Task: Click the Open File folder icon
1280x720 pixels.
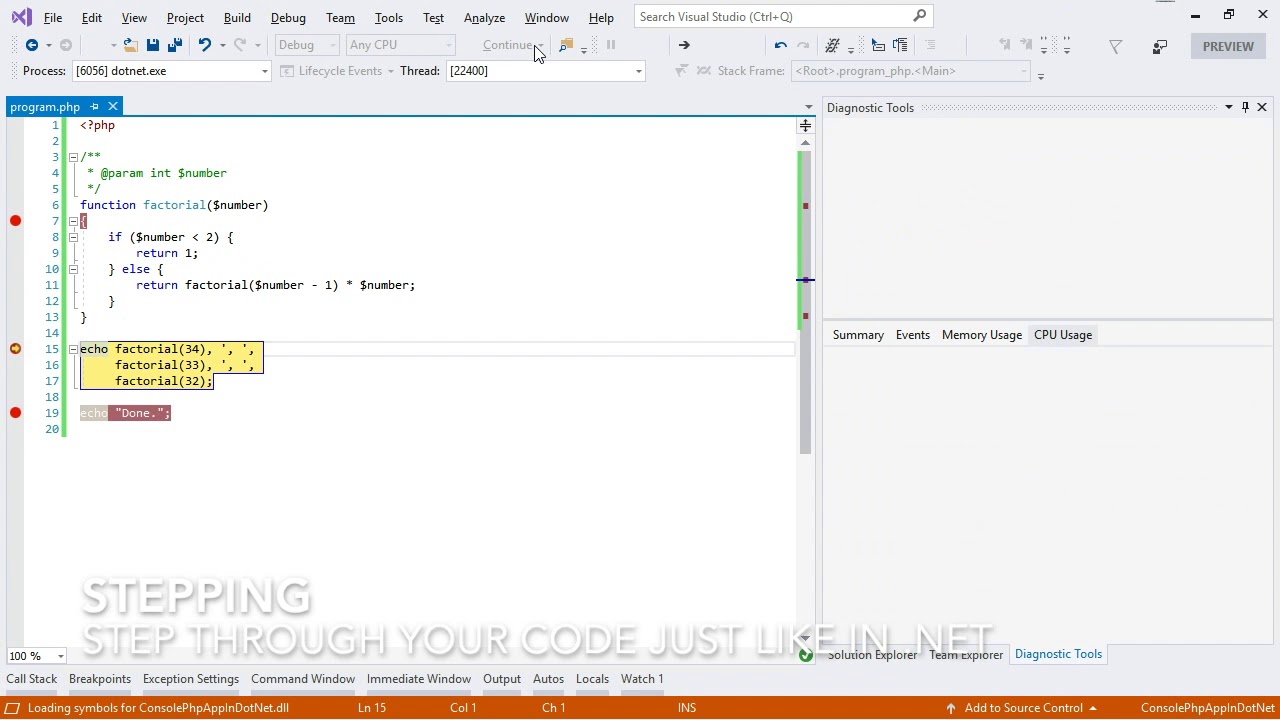Action: pos(131,45)
